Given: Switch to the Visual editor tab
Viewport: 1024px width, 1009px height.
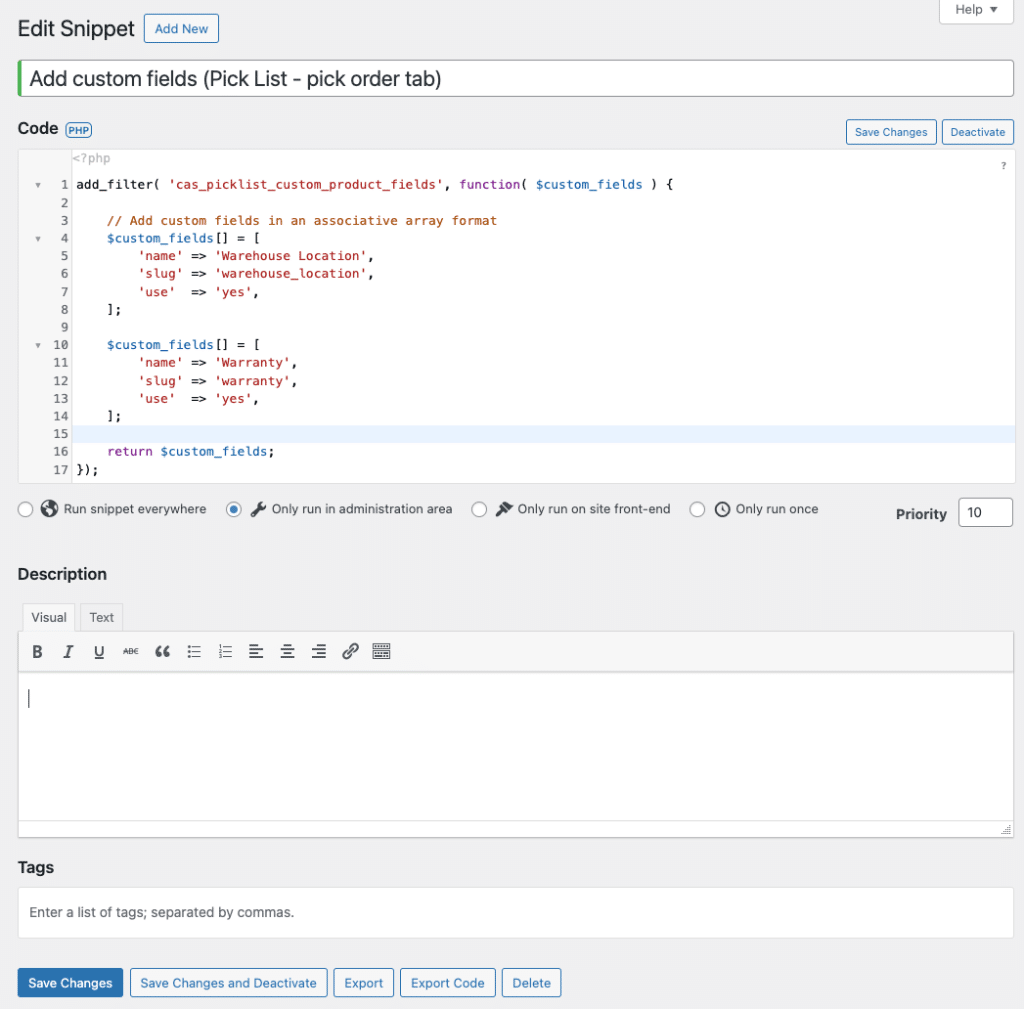Looking at the screenshot, I should (49, 617).
